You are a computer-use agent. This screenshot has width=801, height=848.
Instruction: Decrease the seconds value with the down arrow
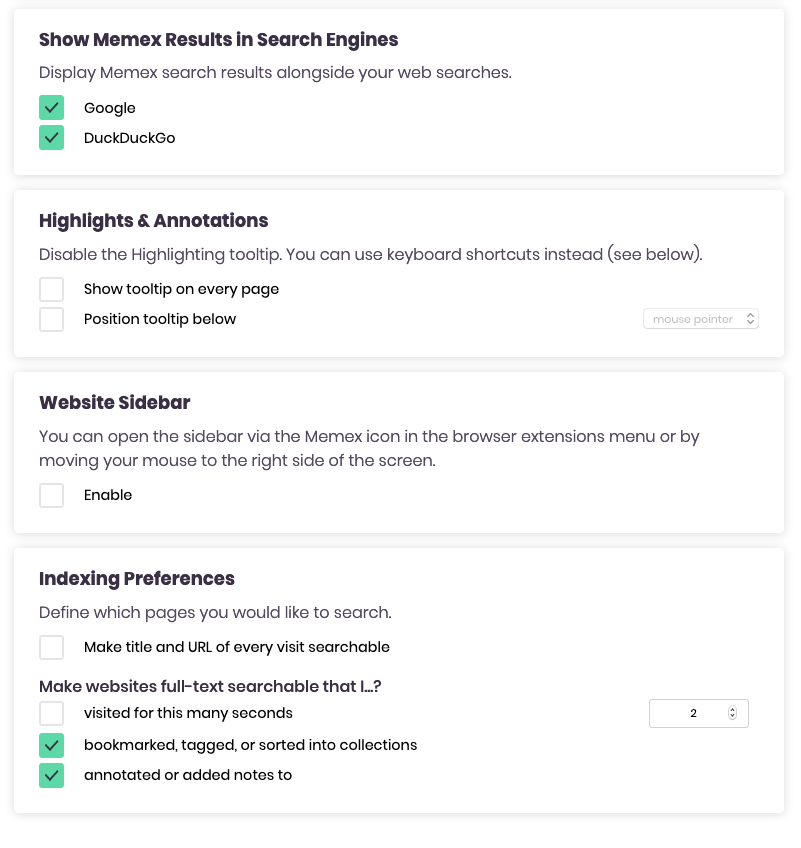click(733, 716)
